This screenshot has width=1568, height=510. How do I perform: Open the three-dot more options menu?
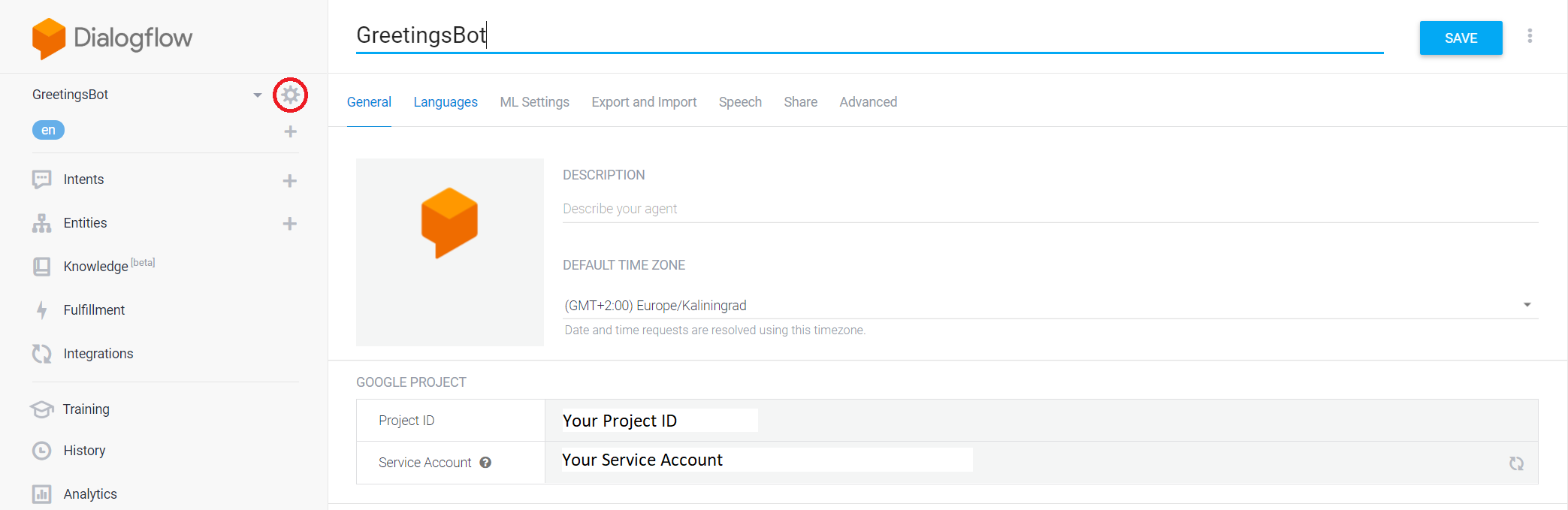1530,36
